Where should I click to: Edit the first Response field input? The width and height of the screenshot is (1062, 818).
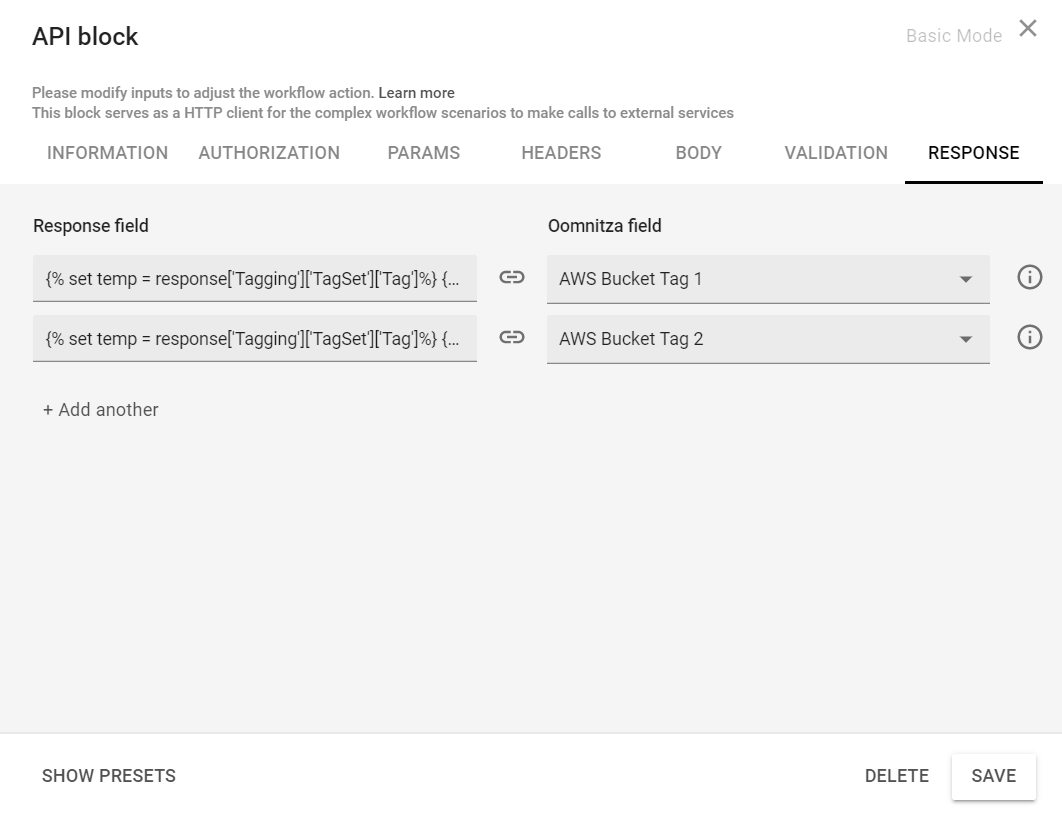254,279
